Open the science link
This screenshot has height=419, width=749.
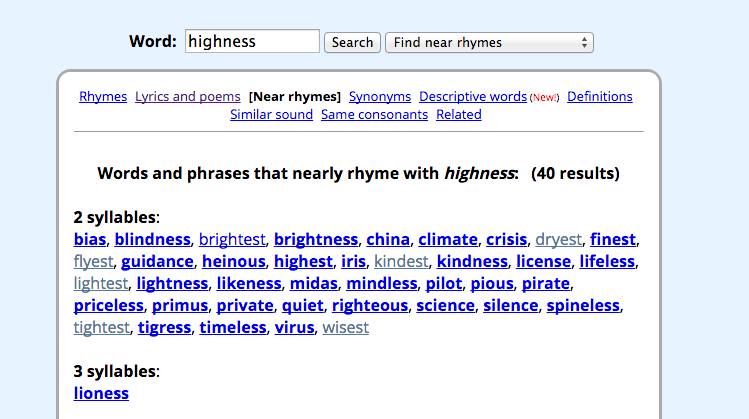point(445,305)
